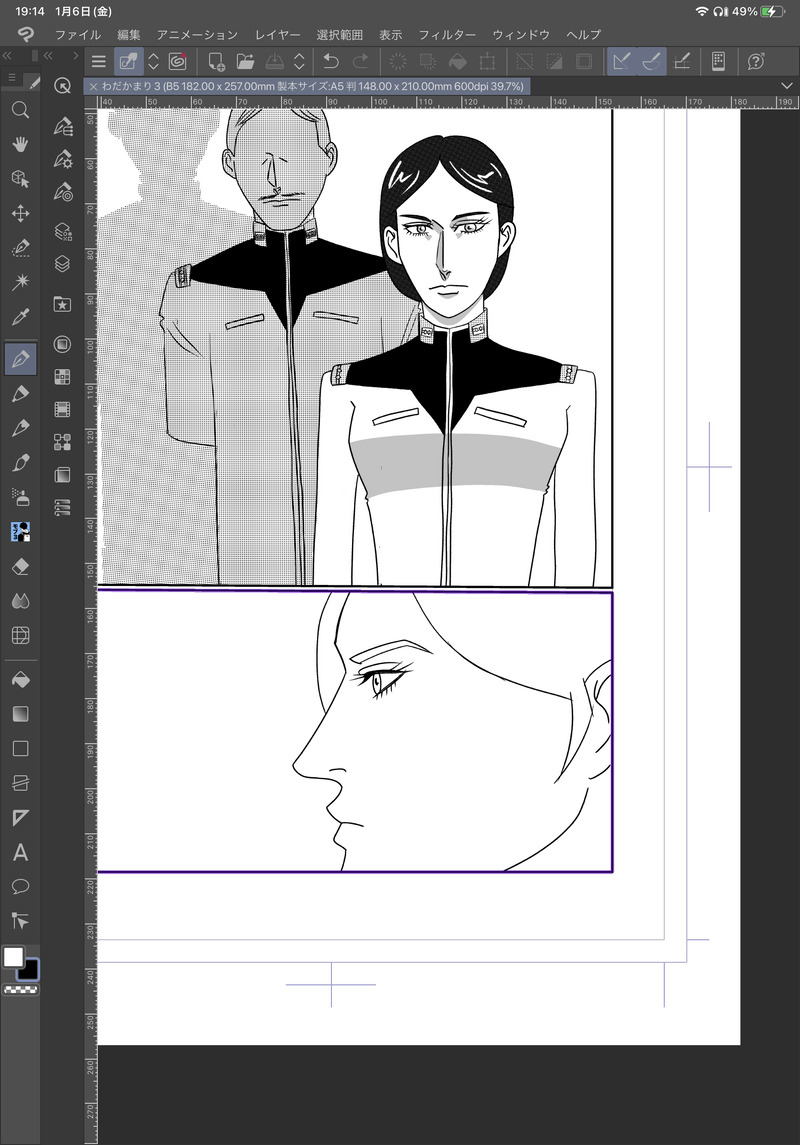The height and width of the screenshot is (1145, 800).
Task: Select the Airbrush spray tool
Action: 20,497
